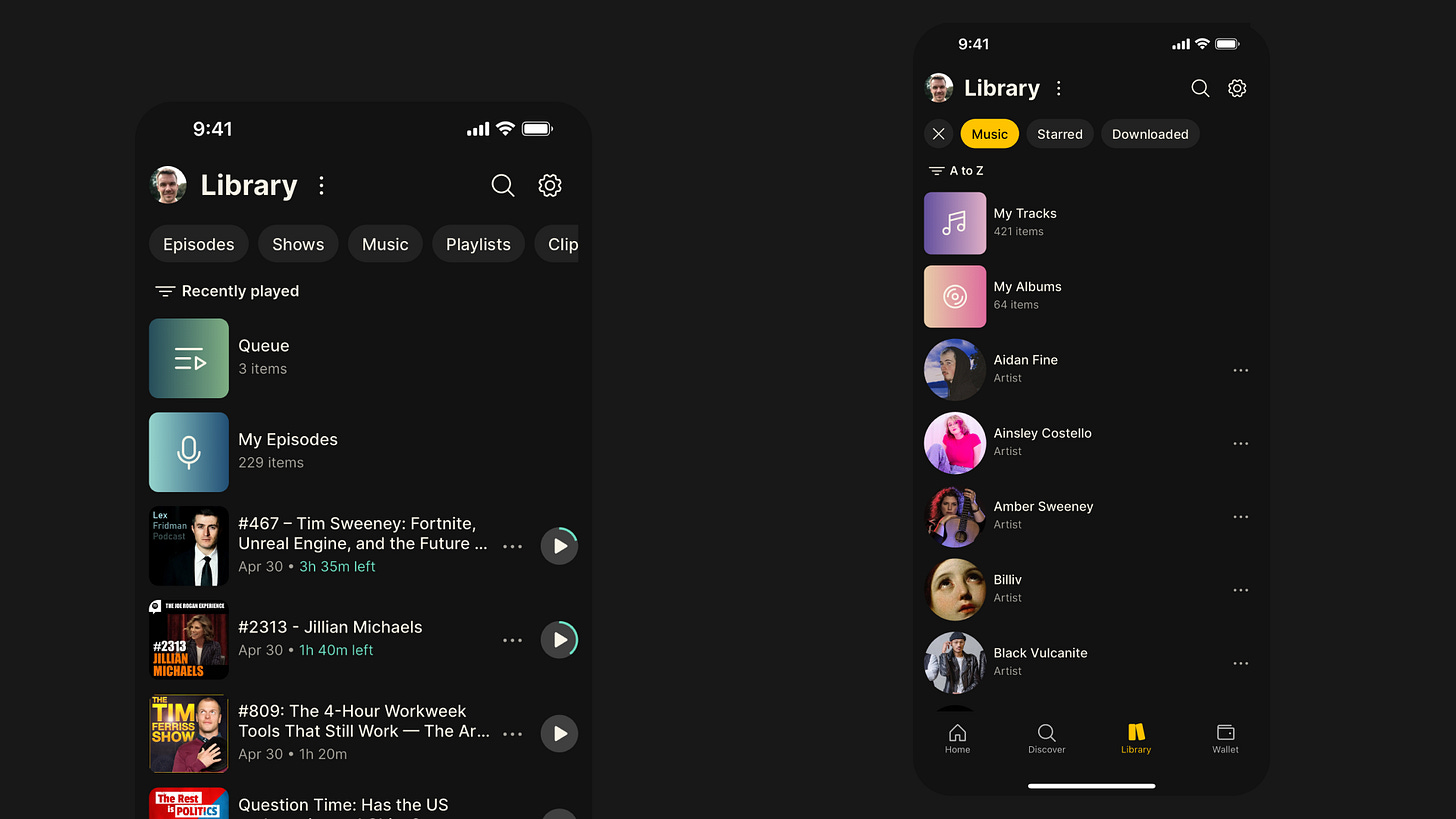Select Library tab in bottom navigation
This screenshot has width=1456, height=819.
coord(1136,738)
